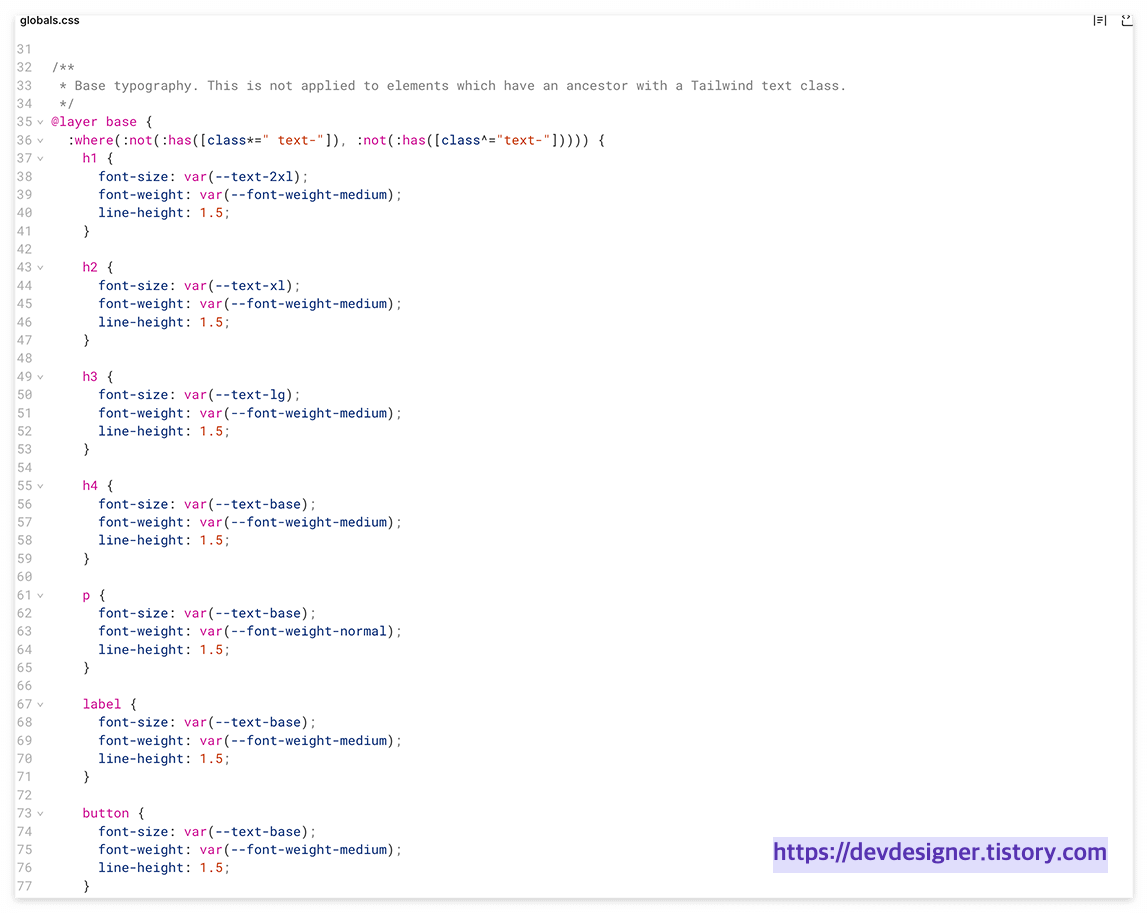This screenshot has width=1148, height=913.
Task: Click 'var(--text-lg)' value on line 50
Action: pyautogui.click(x=239, y=395)
